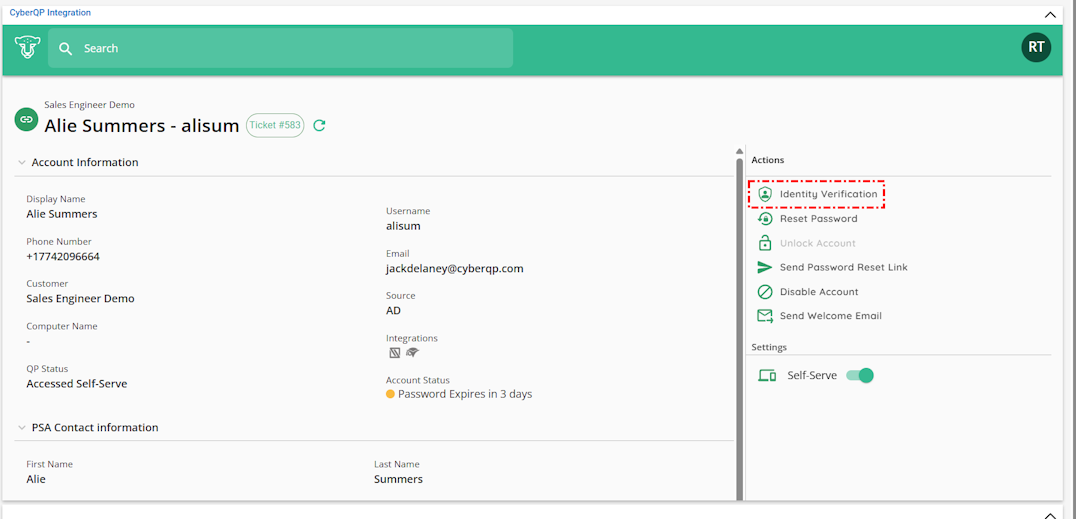Click the QP Status Accessed Self-Serve text

coord(77,384)
